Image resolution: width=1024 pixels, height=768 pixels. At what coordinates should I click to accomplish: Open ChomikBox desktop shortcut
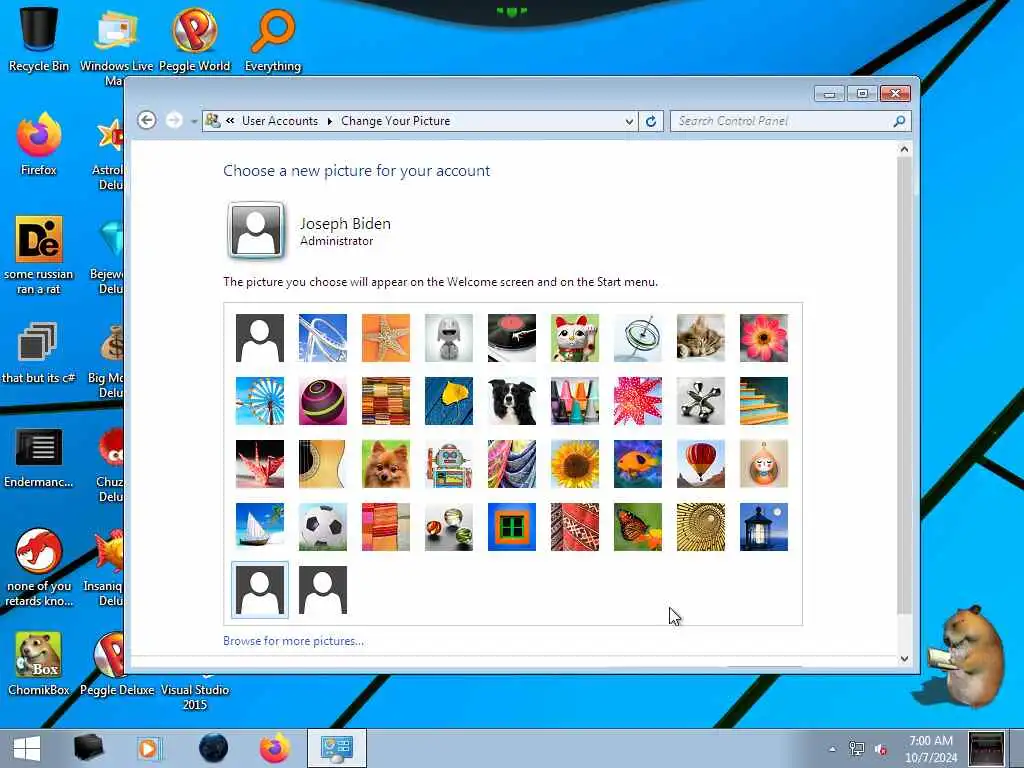[39, 663]
